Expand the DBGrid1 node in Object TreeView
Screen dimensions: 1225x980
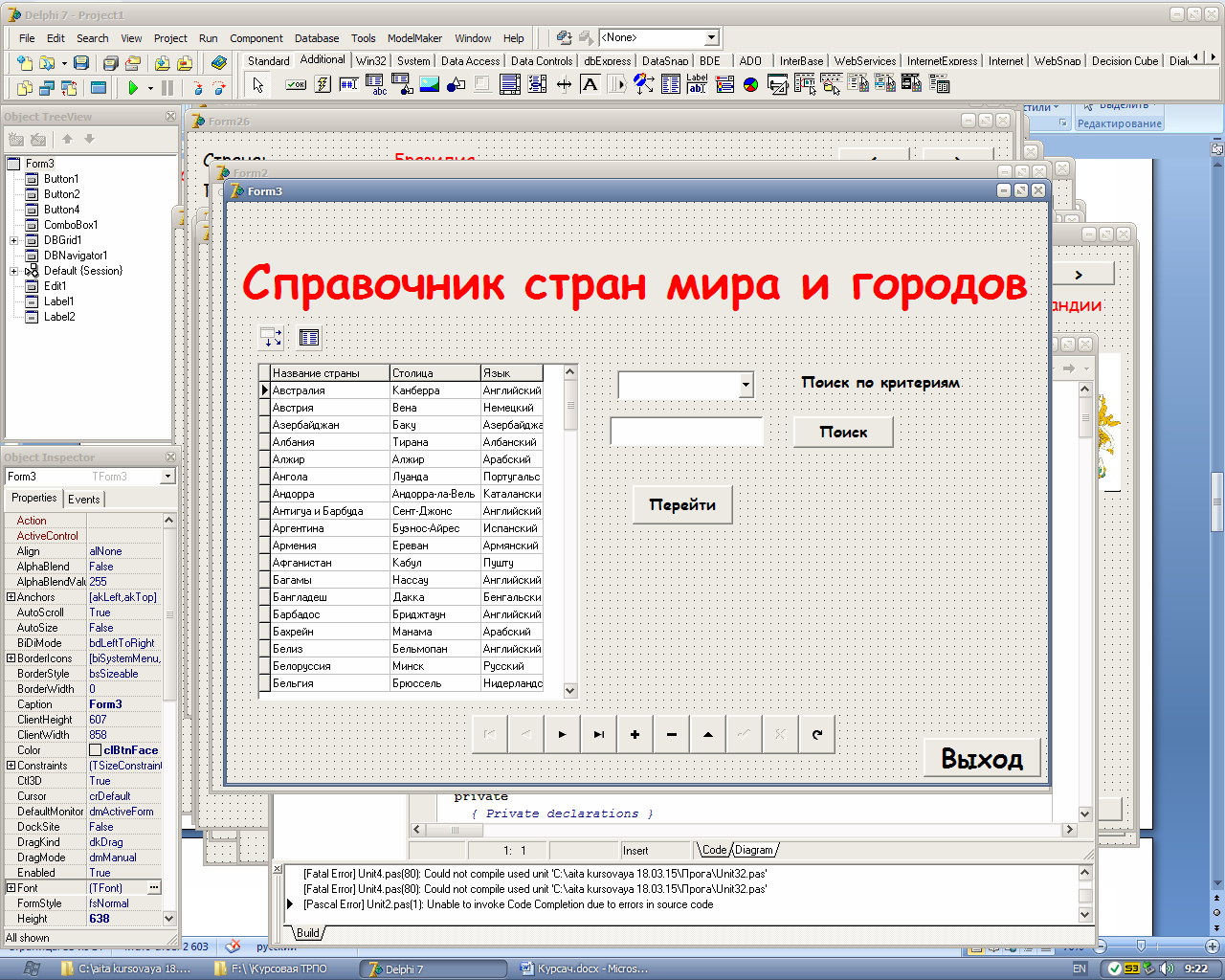[x=13, y=240]
